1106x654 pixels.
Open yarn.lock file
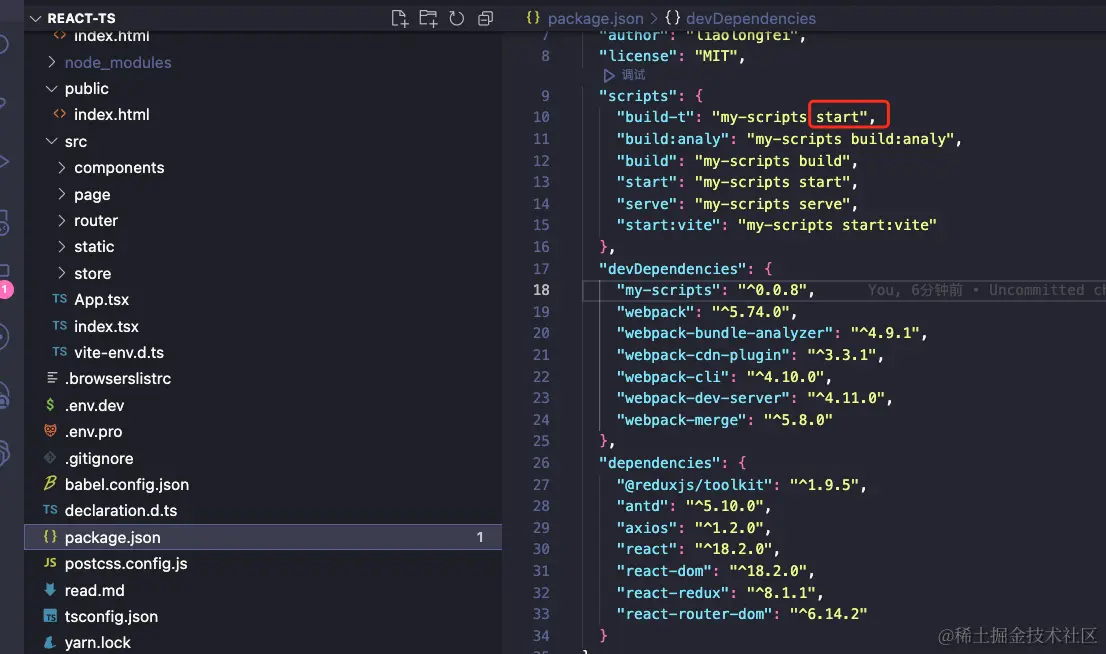[97, 643]
